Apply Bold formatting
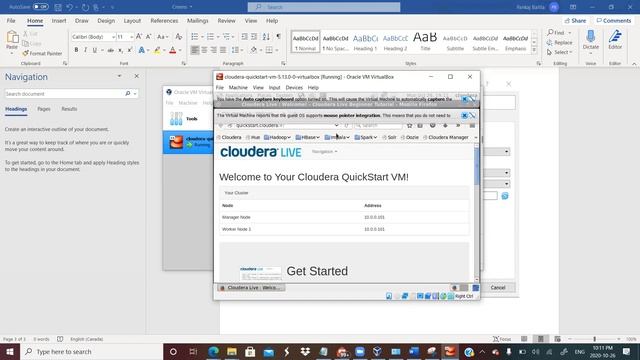The image size is (640, 360). click(76, 50)
